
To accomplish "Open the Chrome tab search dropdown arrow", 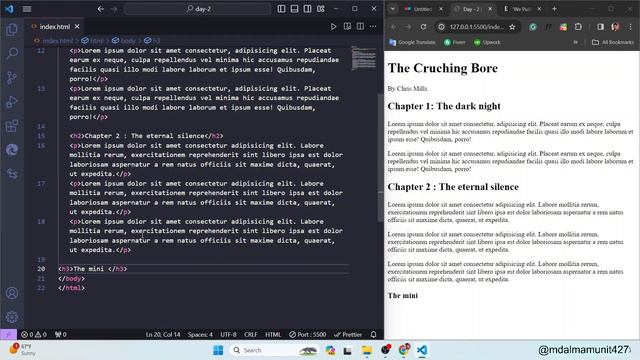I will click(x=393, y=9).
